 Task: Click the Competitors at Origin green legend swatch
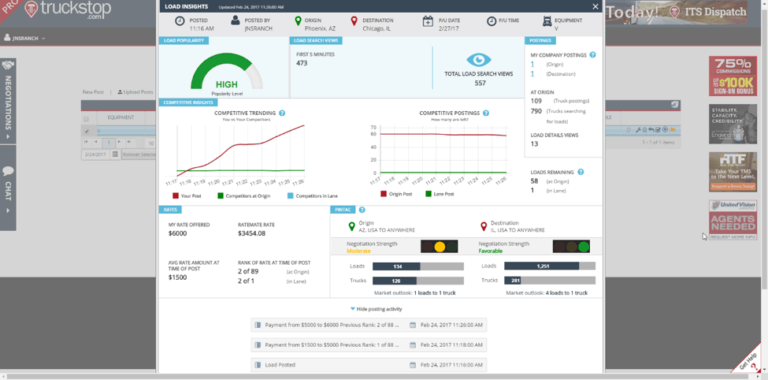point(220,196)
